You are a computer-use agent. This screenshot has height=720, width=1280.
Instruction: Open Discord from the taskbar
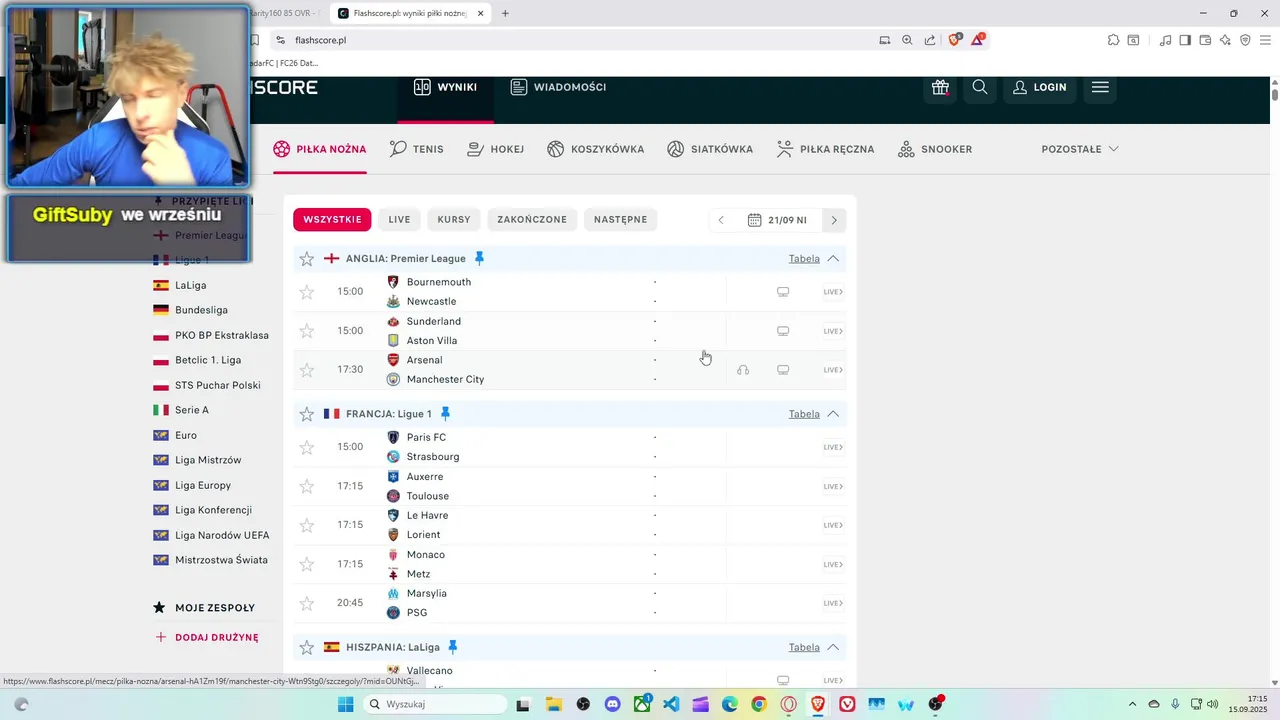612,704
